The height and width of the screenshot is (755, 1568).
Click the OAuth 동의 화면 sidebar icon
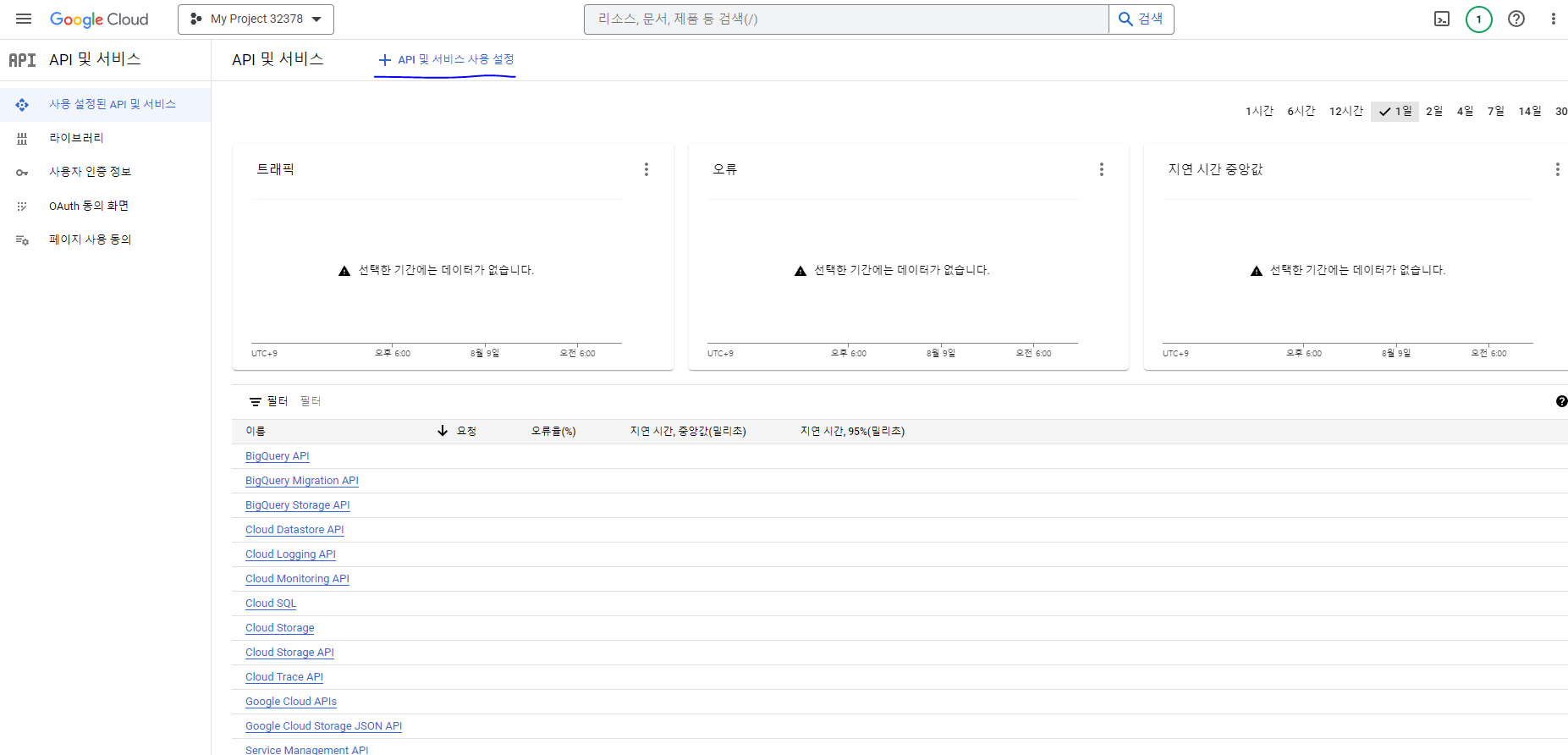(x=22, y=207)
